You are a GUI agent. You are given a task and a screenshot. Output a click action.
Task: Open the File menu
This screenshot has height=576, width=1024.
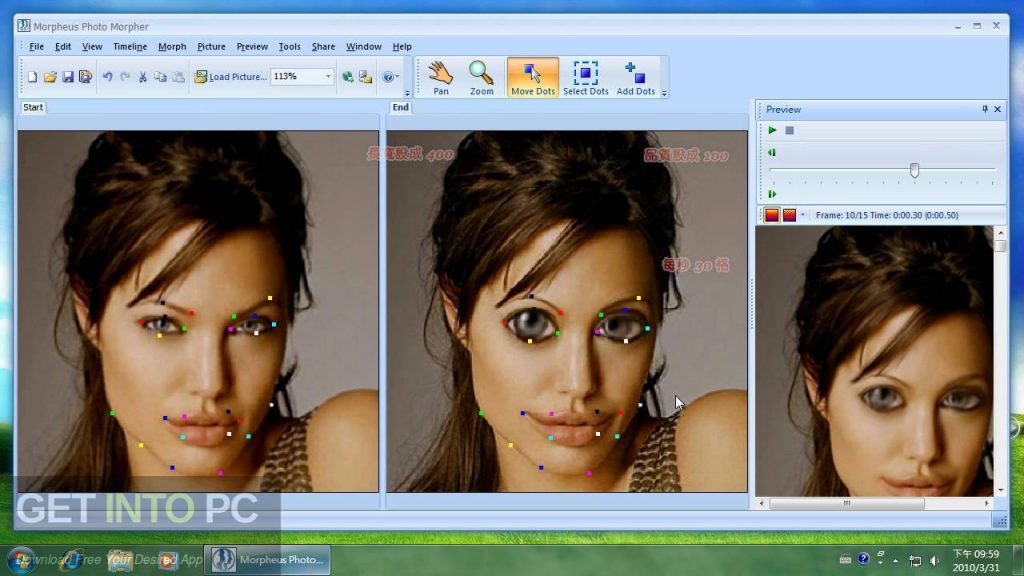[x=37, y=46]
